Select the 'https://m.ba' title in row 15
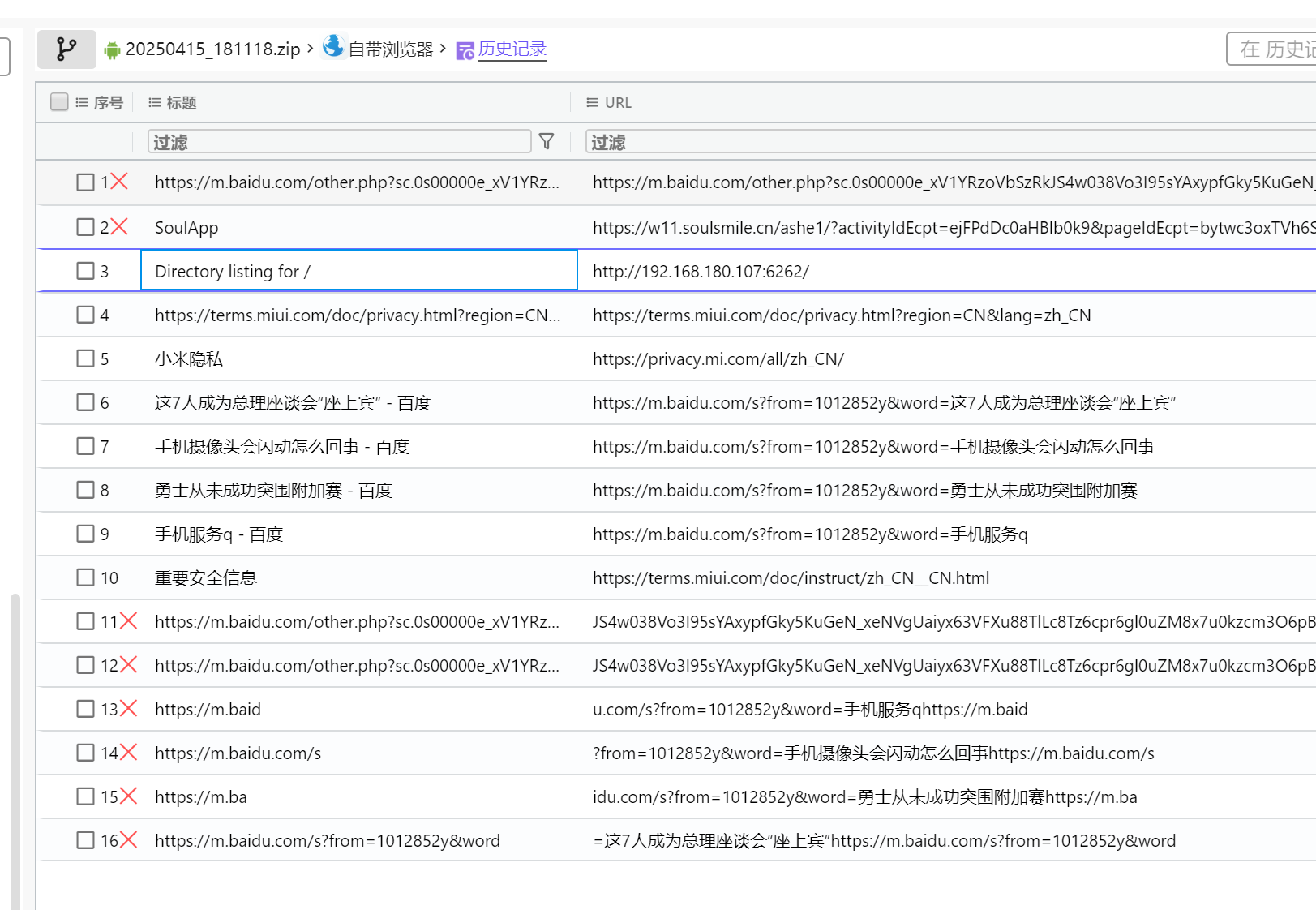This screenshot has height=910, width=1316. point(201,797)
